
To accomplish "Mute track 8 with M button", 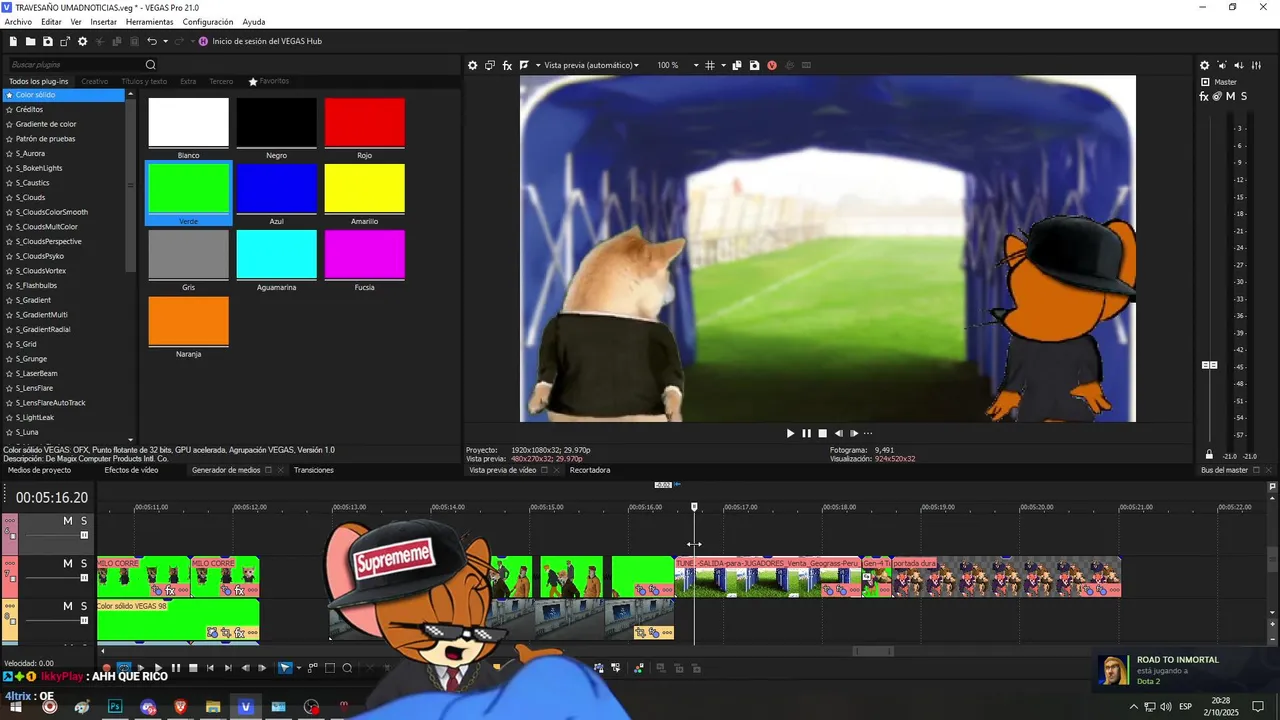I will (x=68, y=606).
